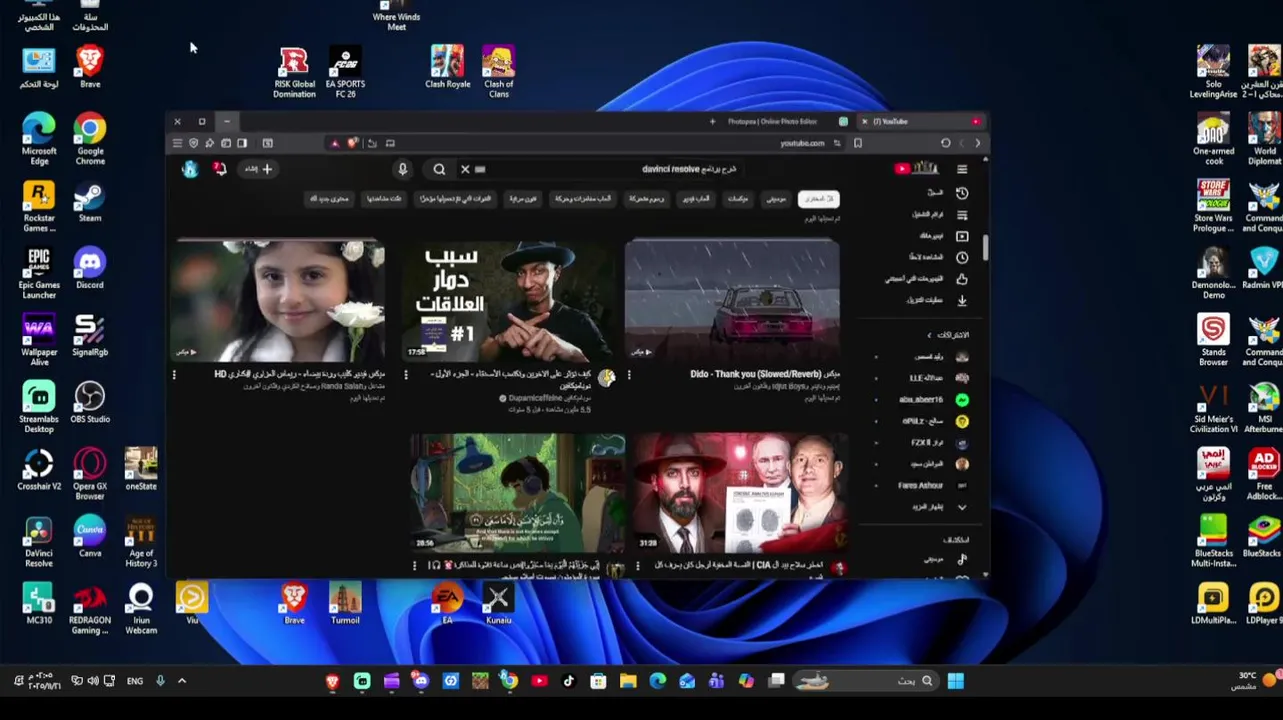Image resolution: width=1283 pixels, height=720 pixels.
Task: Expand the Subscriptions section chevron
Action: click(929, 335)
